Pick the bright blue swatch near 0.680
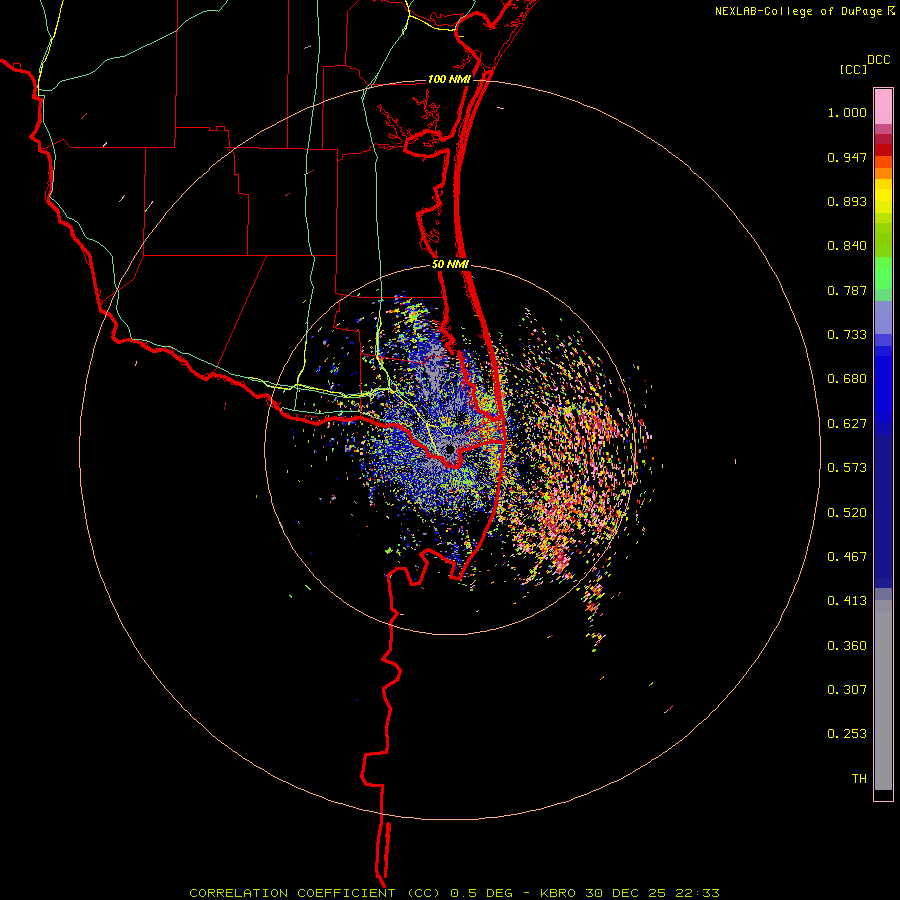 [883, 385]
